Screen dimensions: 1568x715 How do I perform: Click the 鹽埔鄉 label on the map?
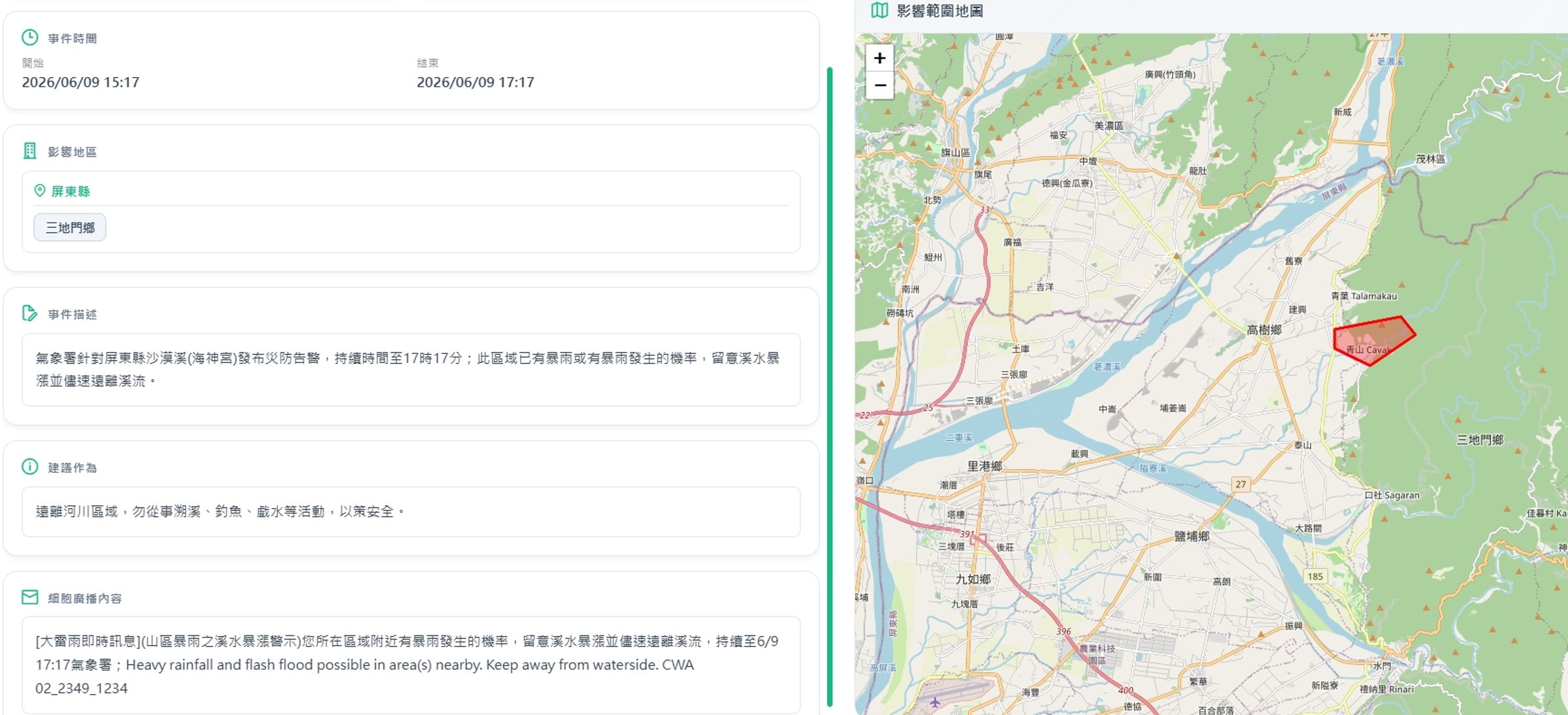click(x=1192, y=536)
